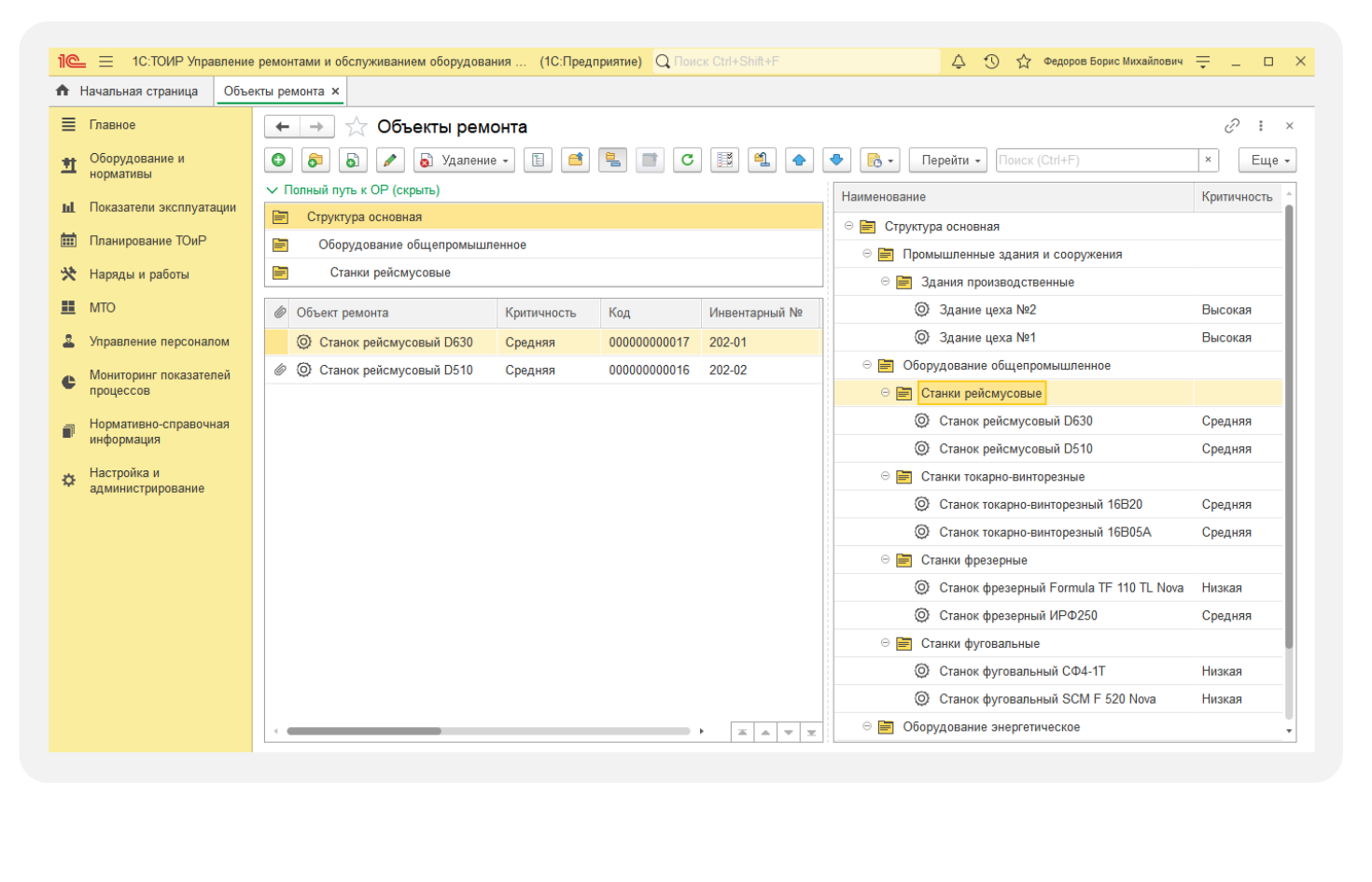Collapse the Станки фуговальные tree node

tap(885, 643)
